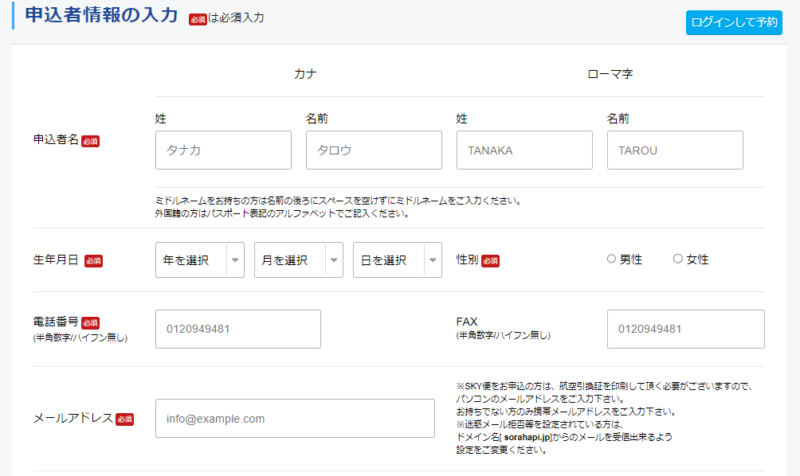The height and width of the screenshot is (476, 800).
Task: Open the 日を選択 birth day dropdown
Action: (397, 260)
